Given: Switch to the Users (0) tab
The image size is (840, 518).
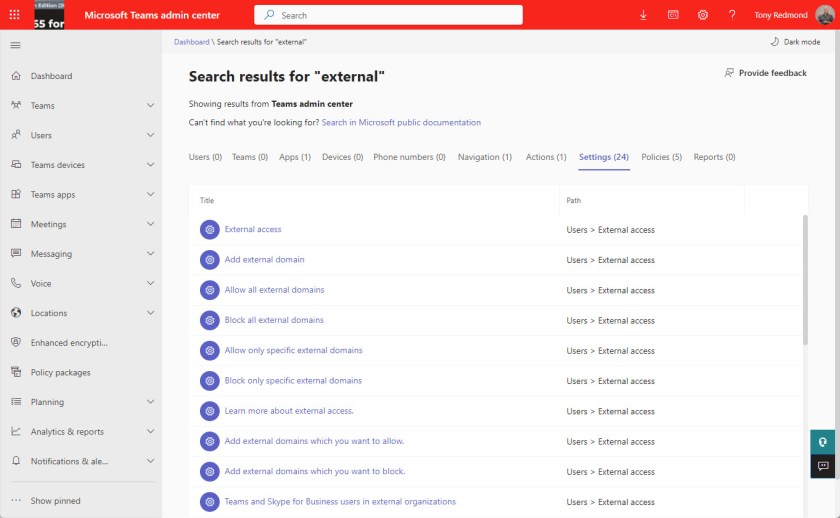Looking at the screenshot, I should (205, 157).
